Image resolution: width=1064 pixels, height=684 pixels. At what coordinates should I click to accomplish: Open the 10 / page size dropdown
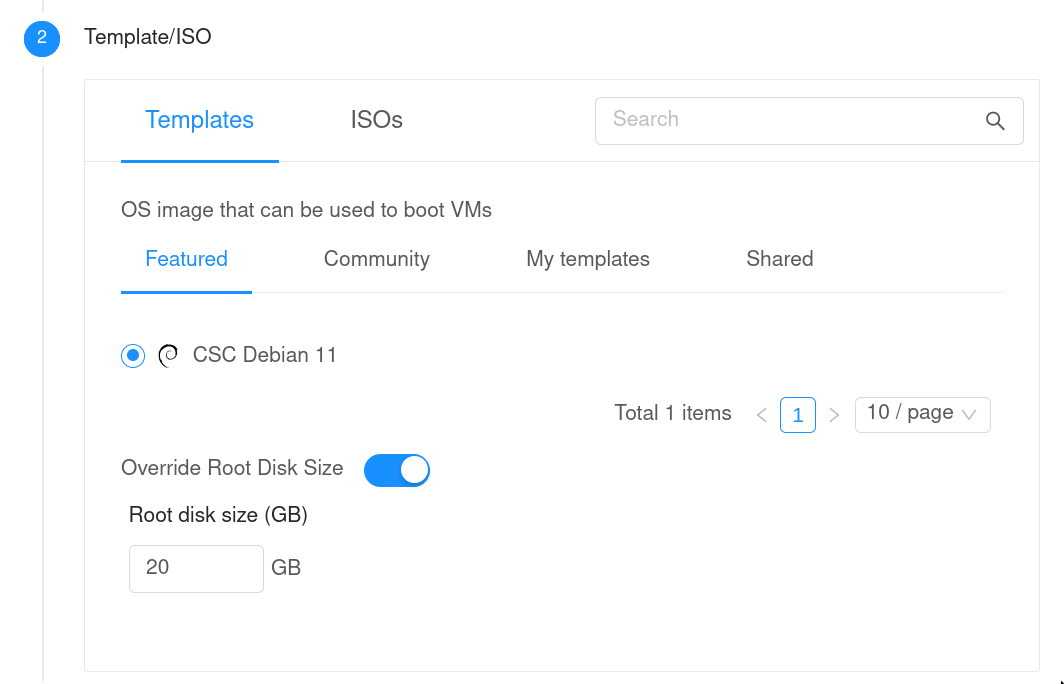[x=922, y=414]
